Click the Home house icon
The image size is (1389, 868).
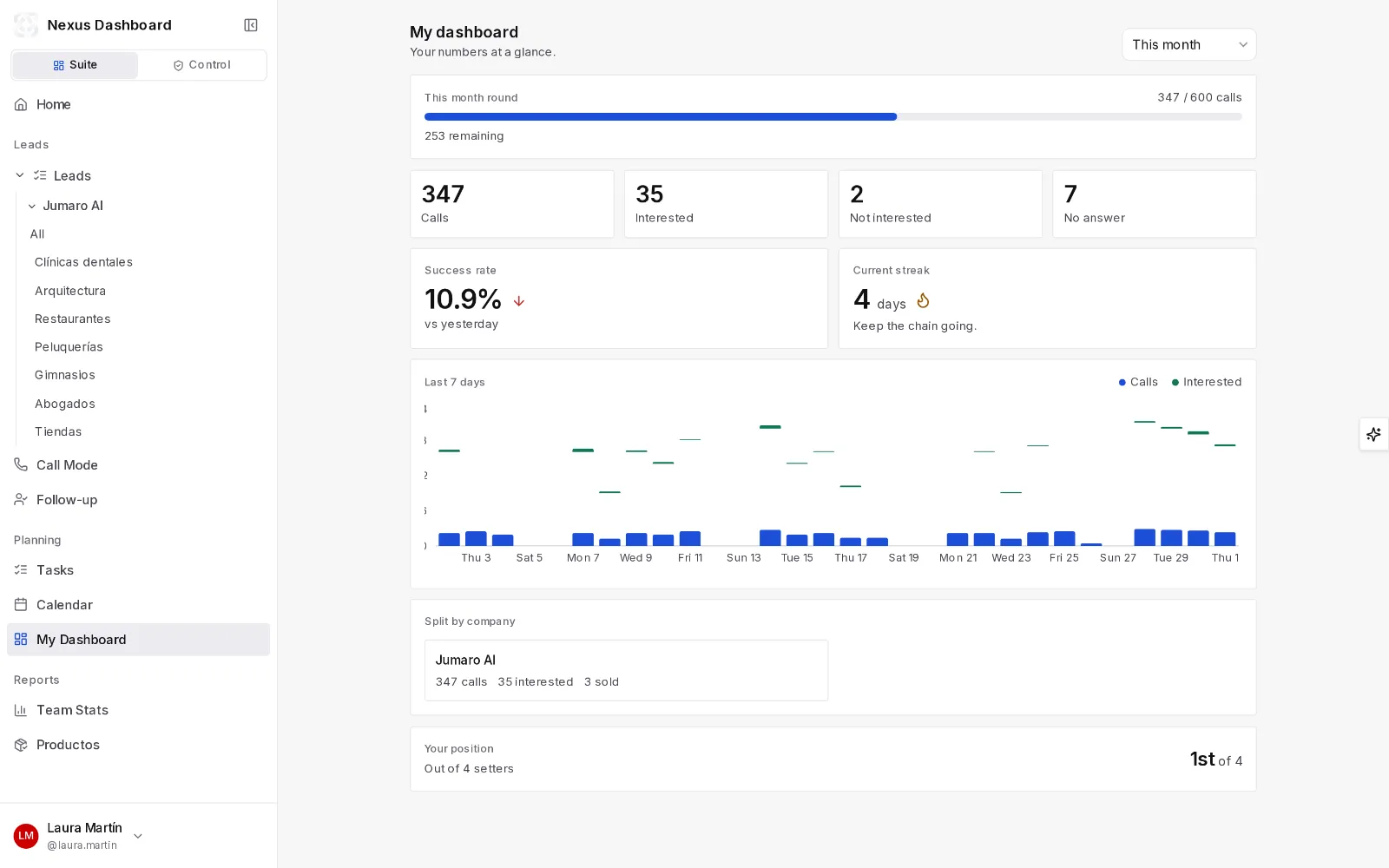tap(21, 104)
